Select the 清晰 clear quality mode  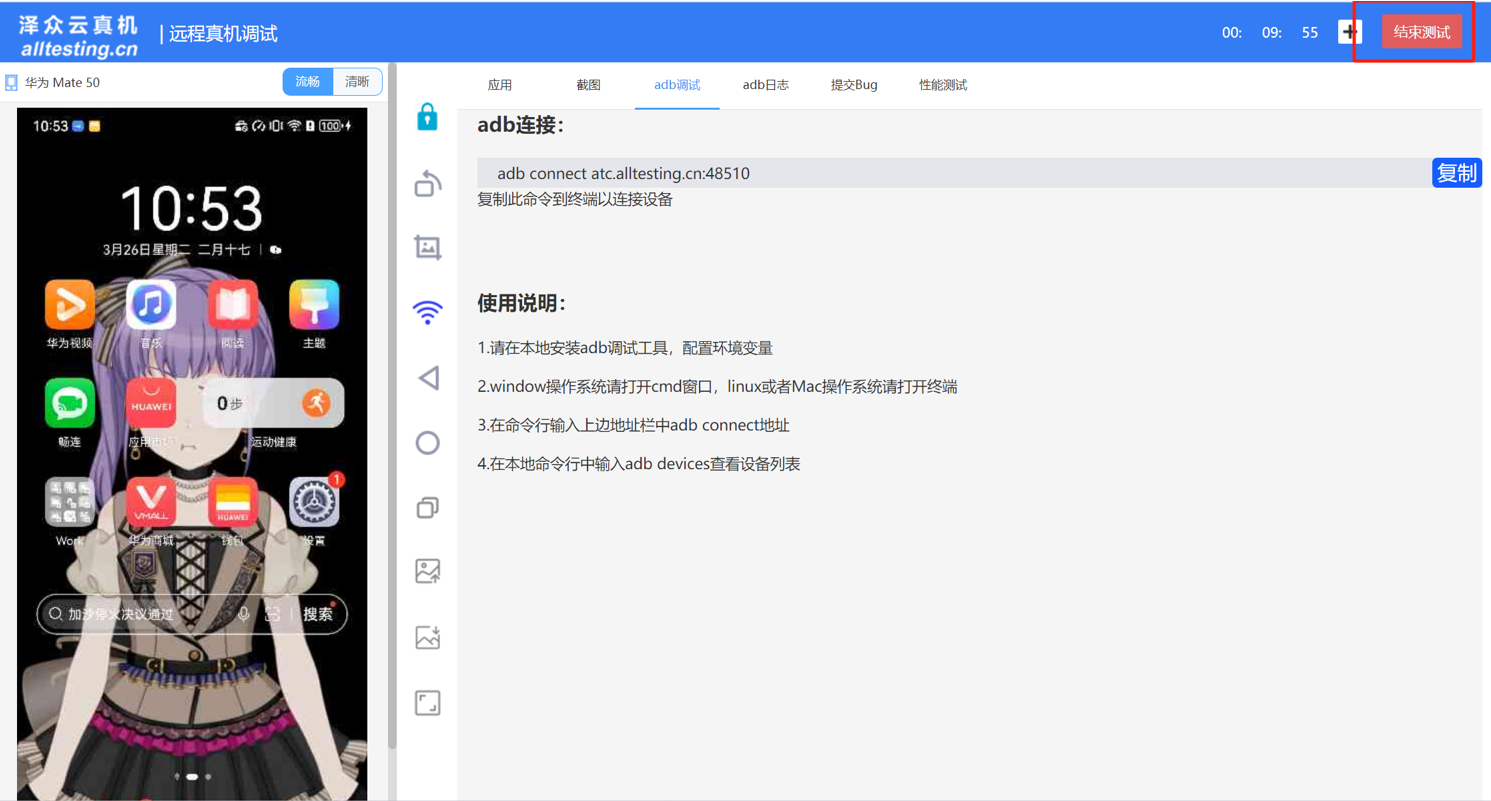[357, 82]
